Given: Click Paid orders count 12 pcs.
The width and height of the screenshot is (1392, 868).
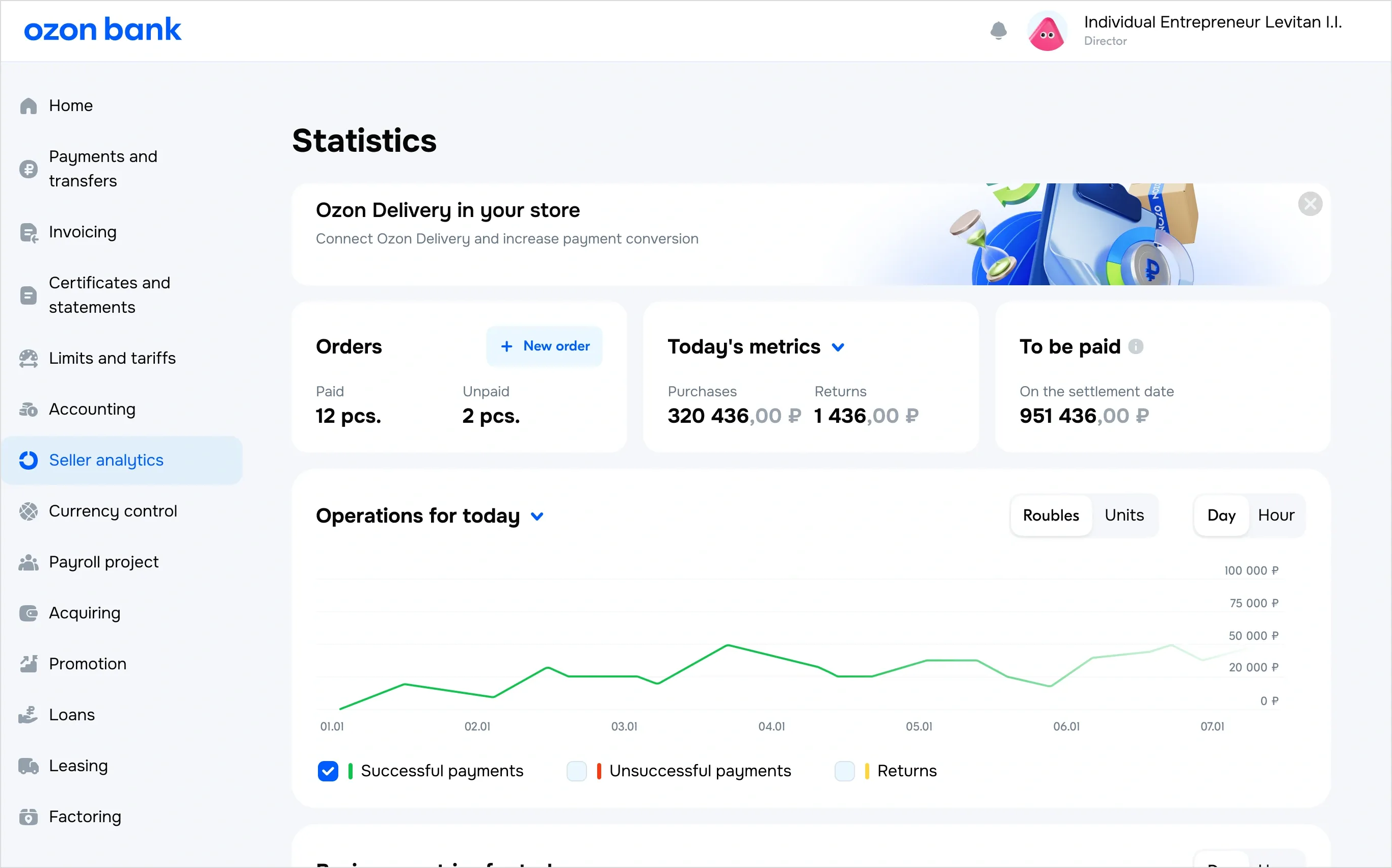Looking at the screenshot, I should click(x=349, y=416).
